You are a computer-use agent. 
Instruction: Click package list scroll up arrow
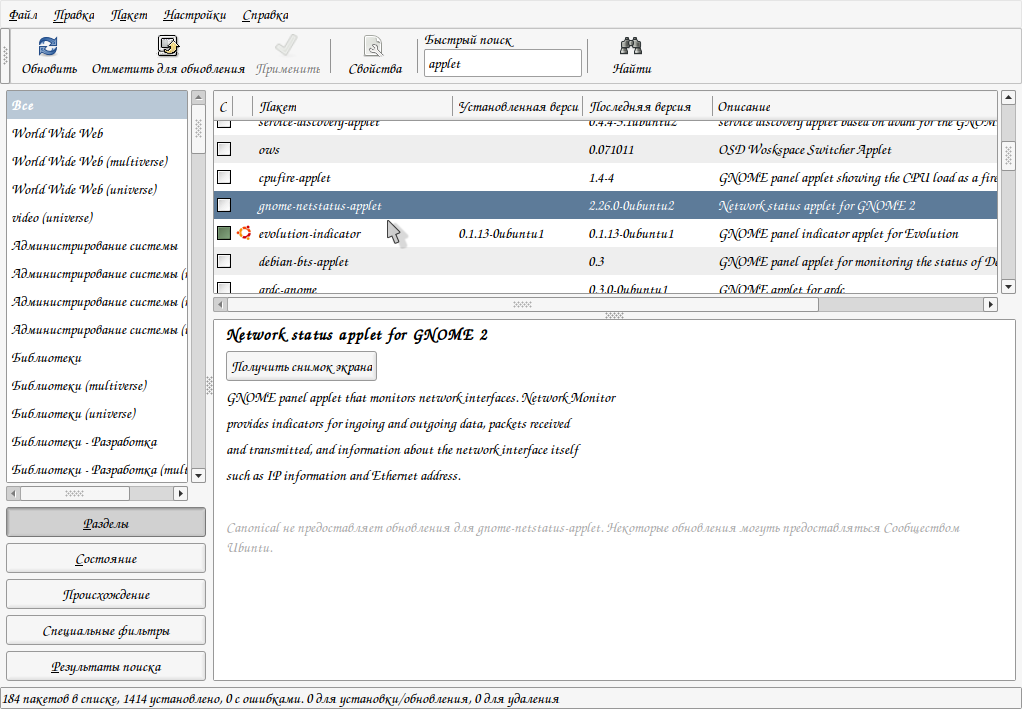pos(1008,98)
